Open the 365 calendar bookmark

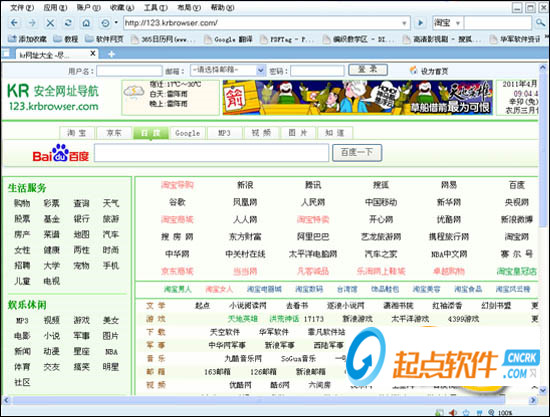(163, 39)
